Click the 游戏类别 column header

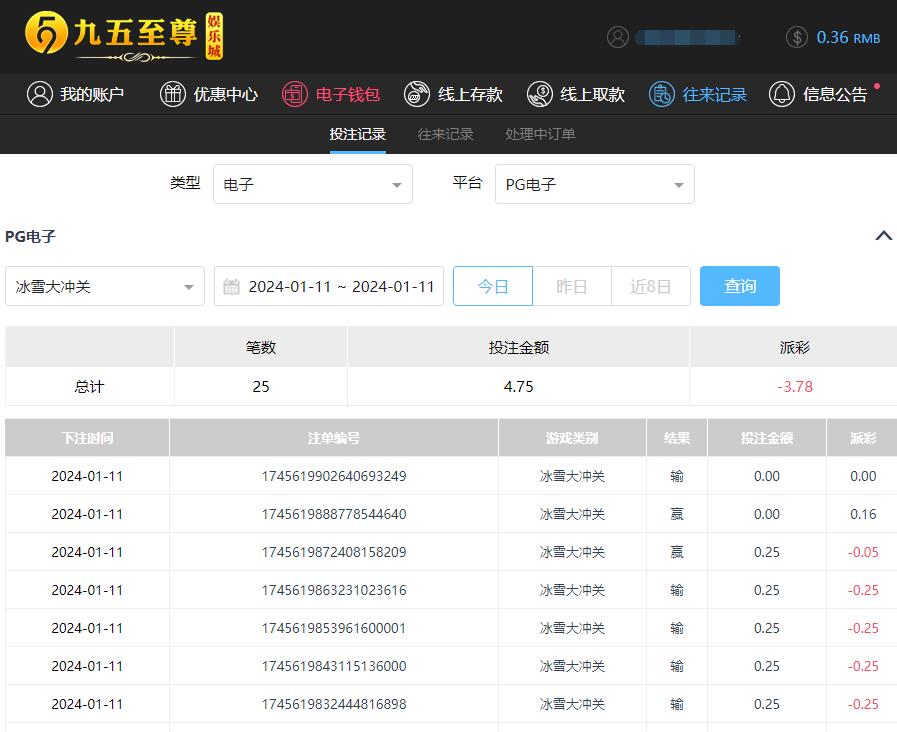point(573,438)
